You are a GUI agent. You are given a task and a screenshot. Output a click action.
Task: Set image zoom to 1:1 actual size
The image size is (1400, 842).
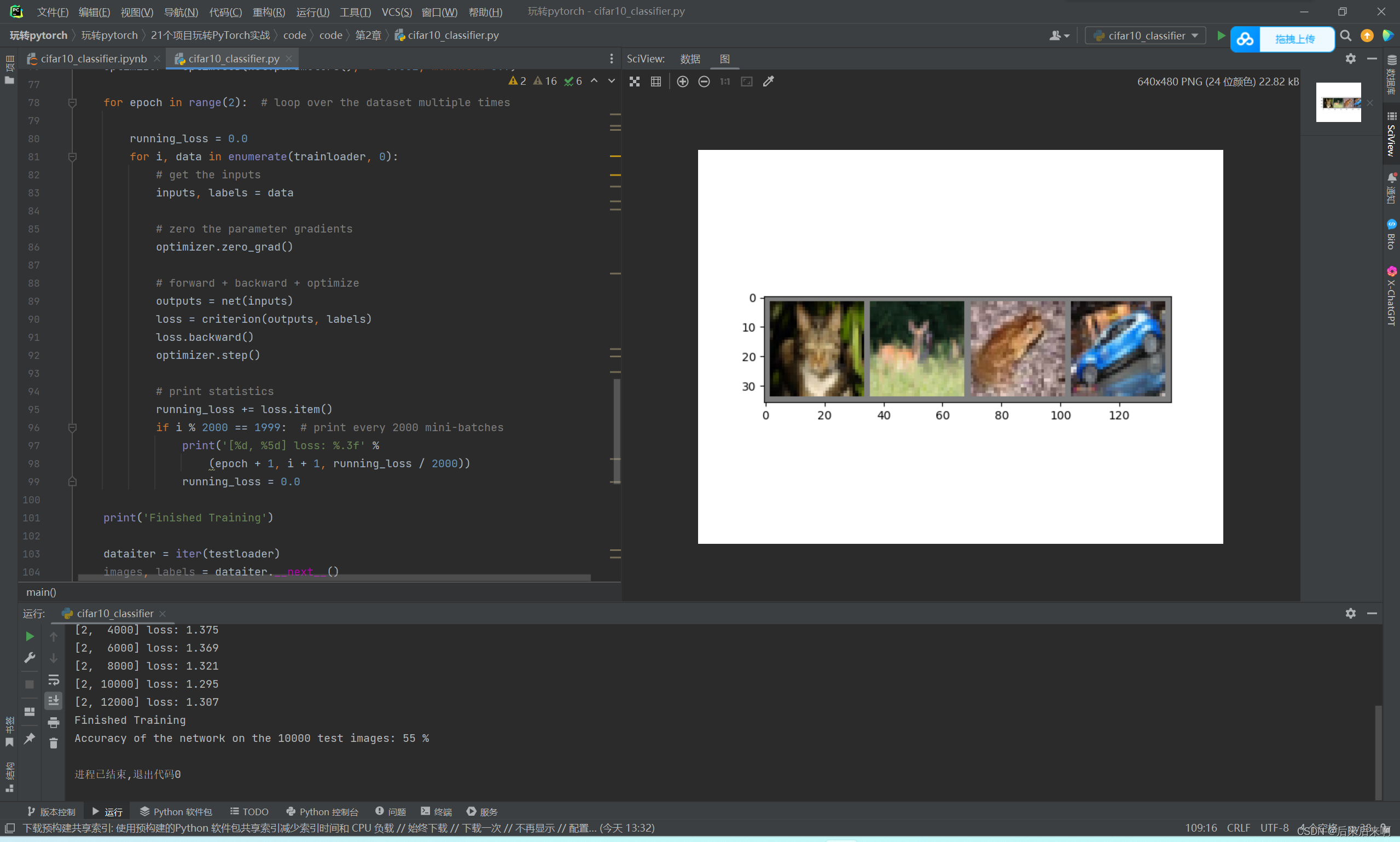[725, 81]
